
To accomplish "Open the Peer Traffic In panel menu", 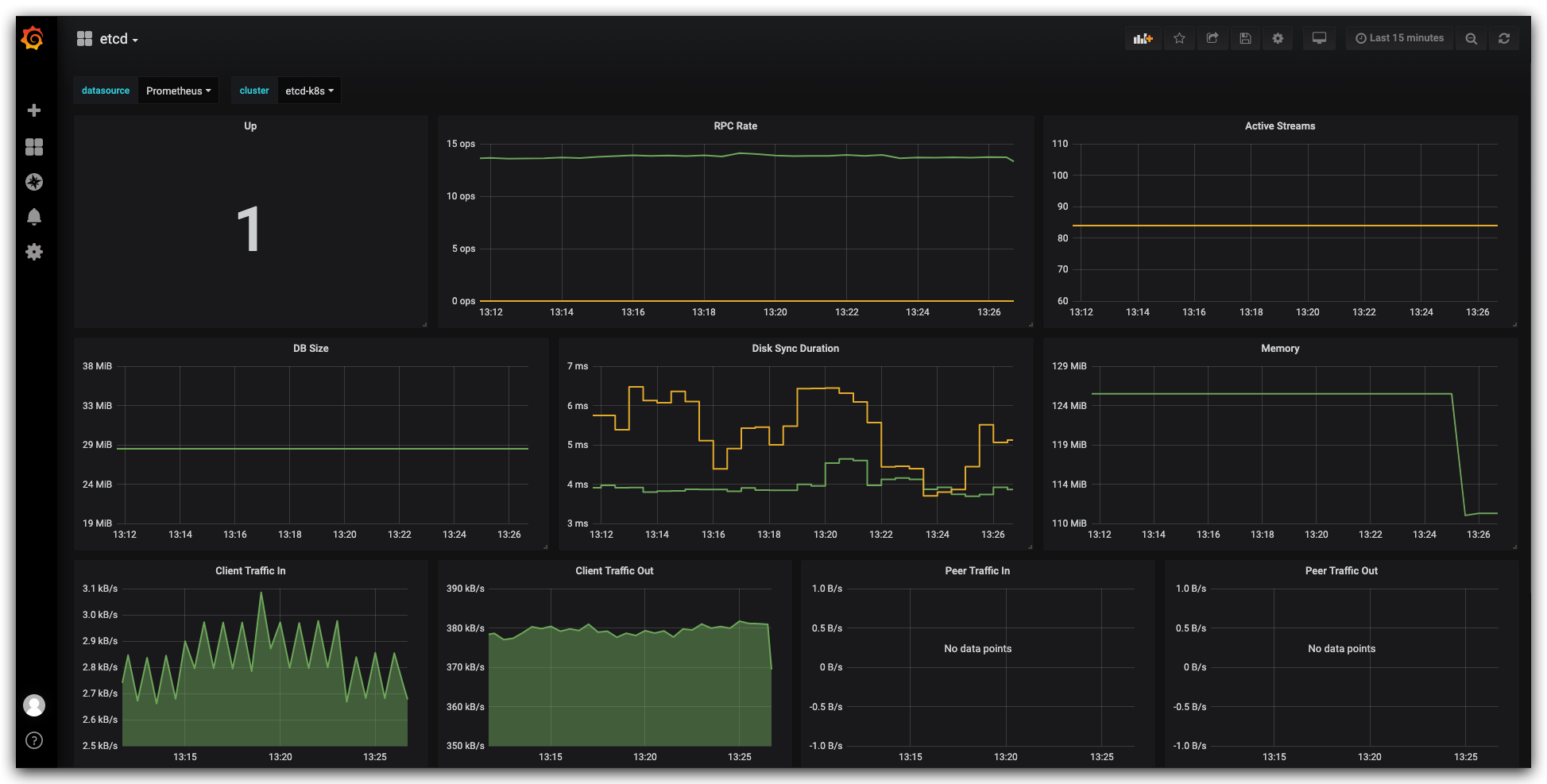I will coord(977,570).
